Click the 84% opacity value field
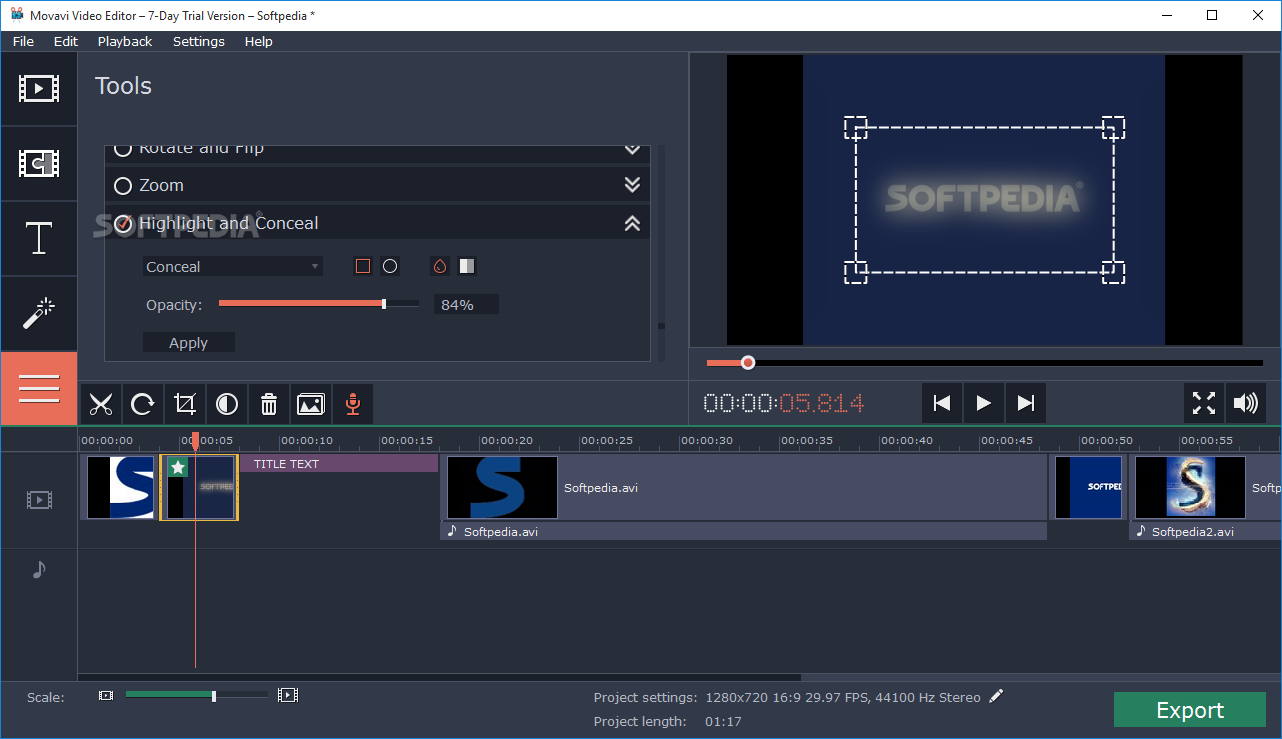 466,305
